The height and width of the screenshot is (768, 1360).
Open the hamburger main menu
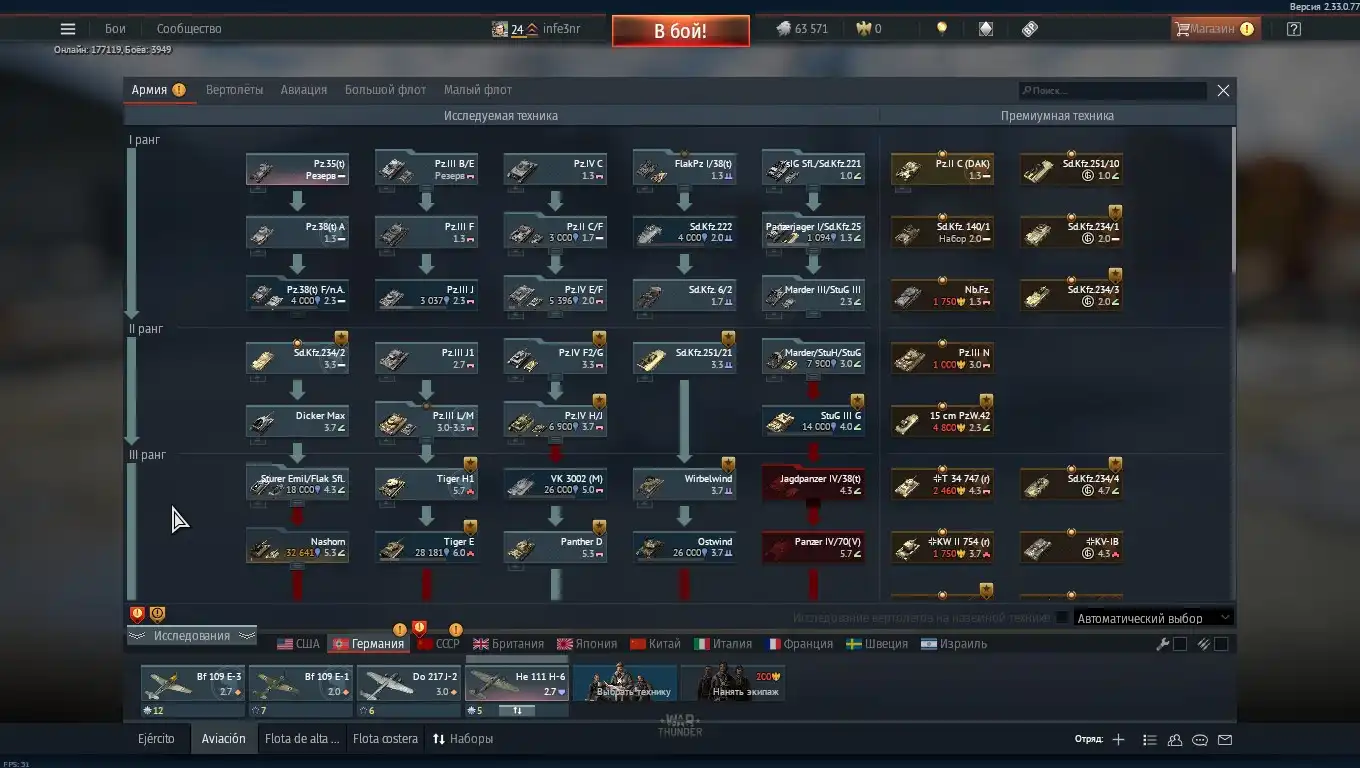68,29
